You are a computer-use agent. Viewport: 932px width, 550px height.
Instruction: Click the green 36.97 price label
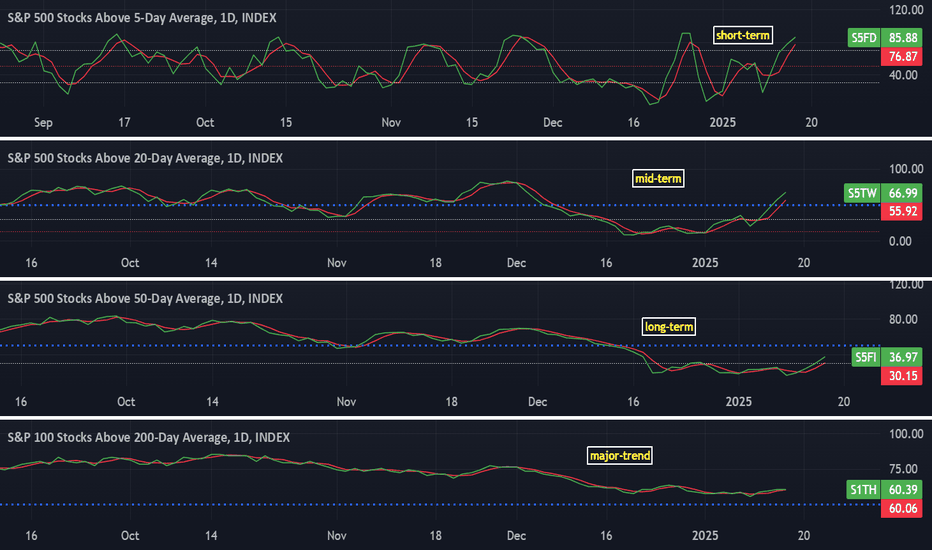click(x=902, y=357)
